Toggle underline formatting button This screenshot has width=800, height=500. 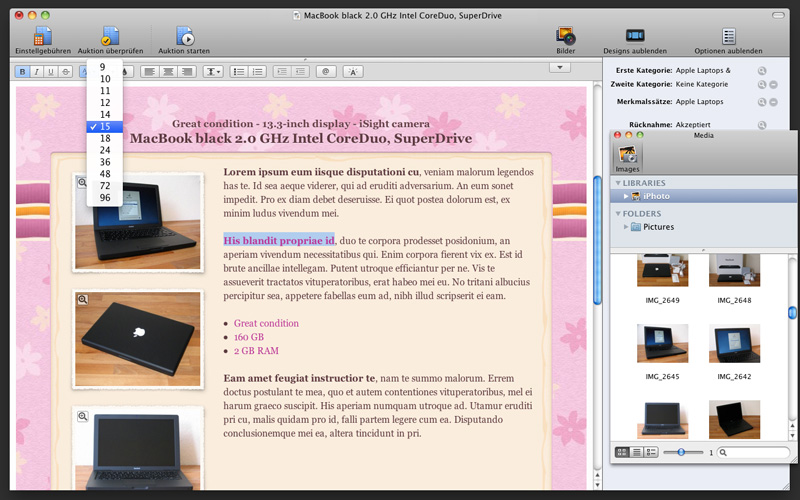51,72
